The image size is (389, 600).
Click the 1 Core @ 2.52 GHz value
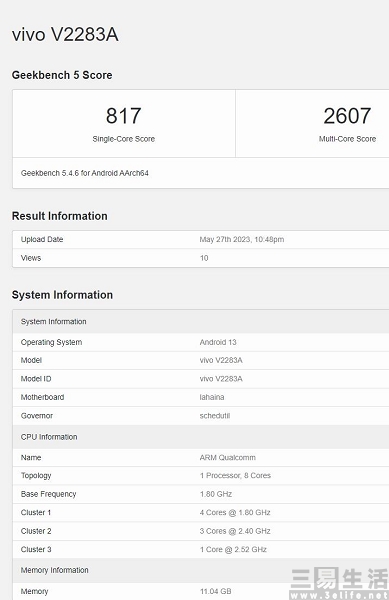(x=233, y=549)
